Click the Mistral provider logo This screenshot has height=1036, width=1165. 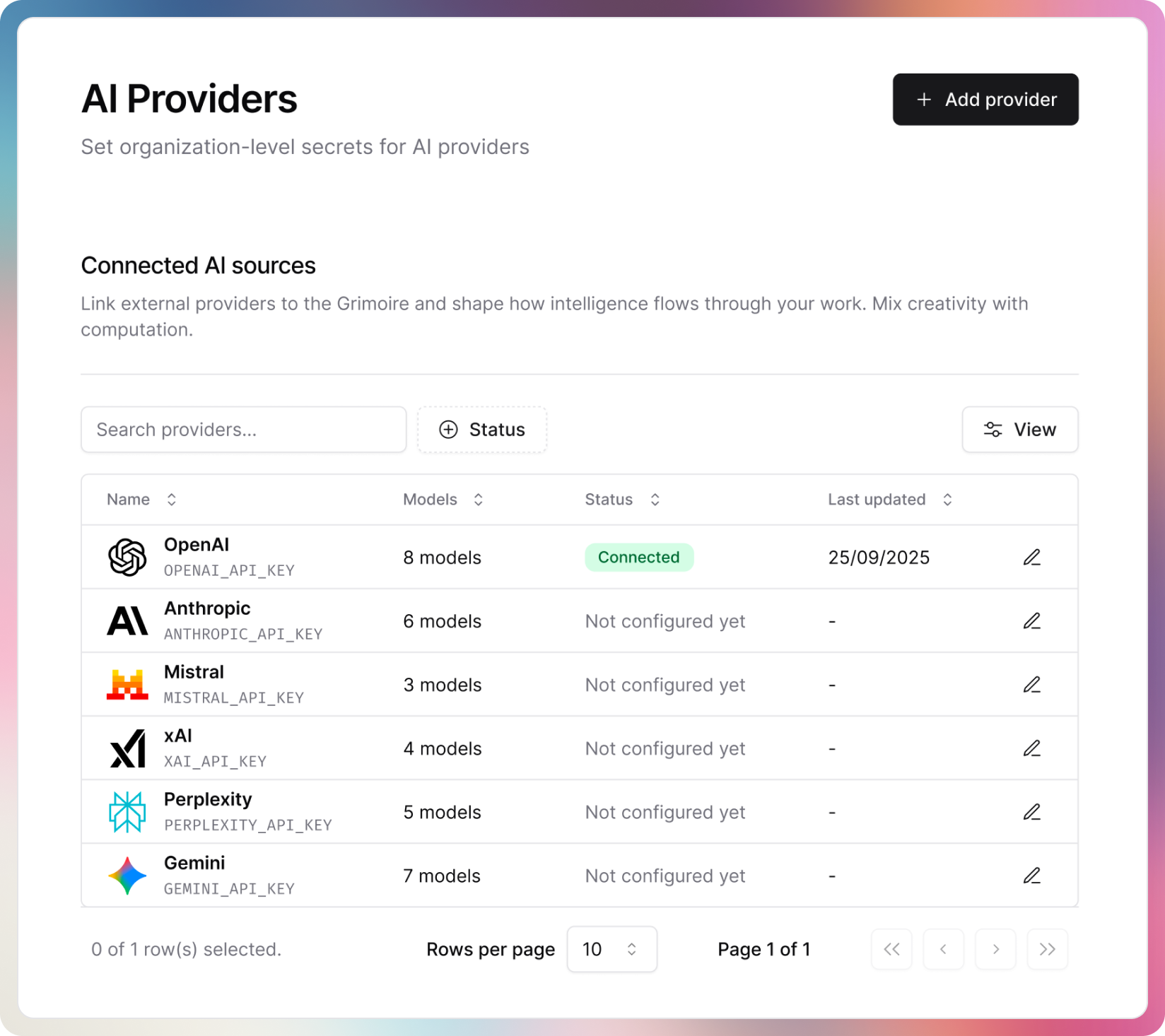point(127,683)
